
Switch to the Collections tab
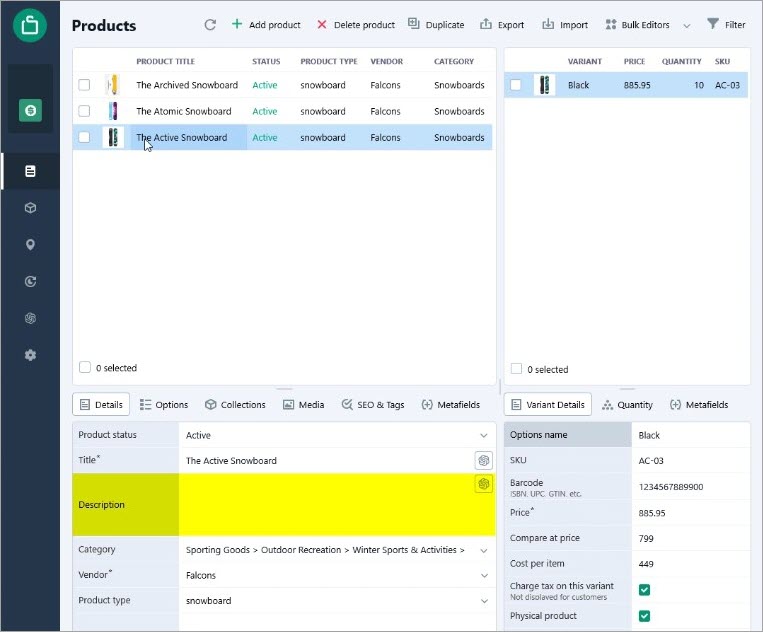[236, 405]
